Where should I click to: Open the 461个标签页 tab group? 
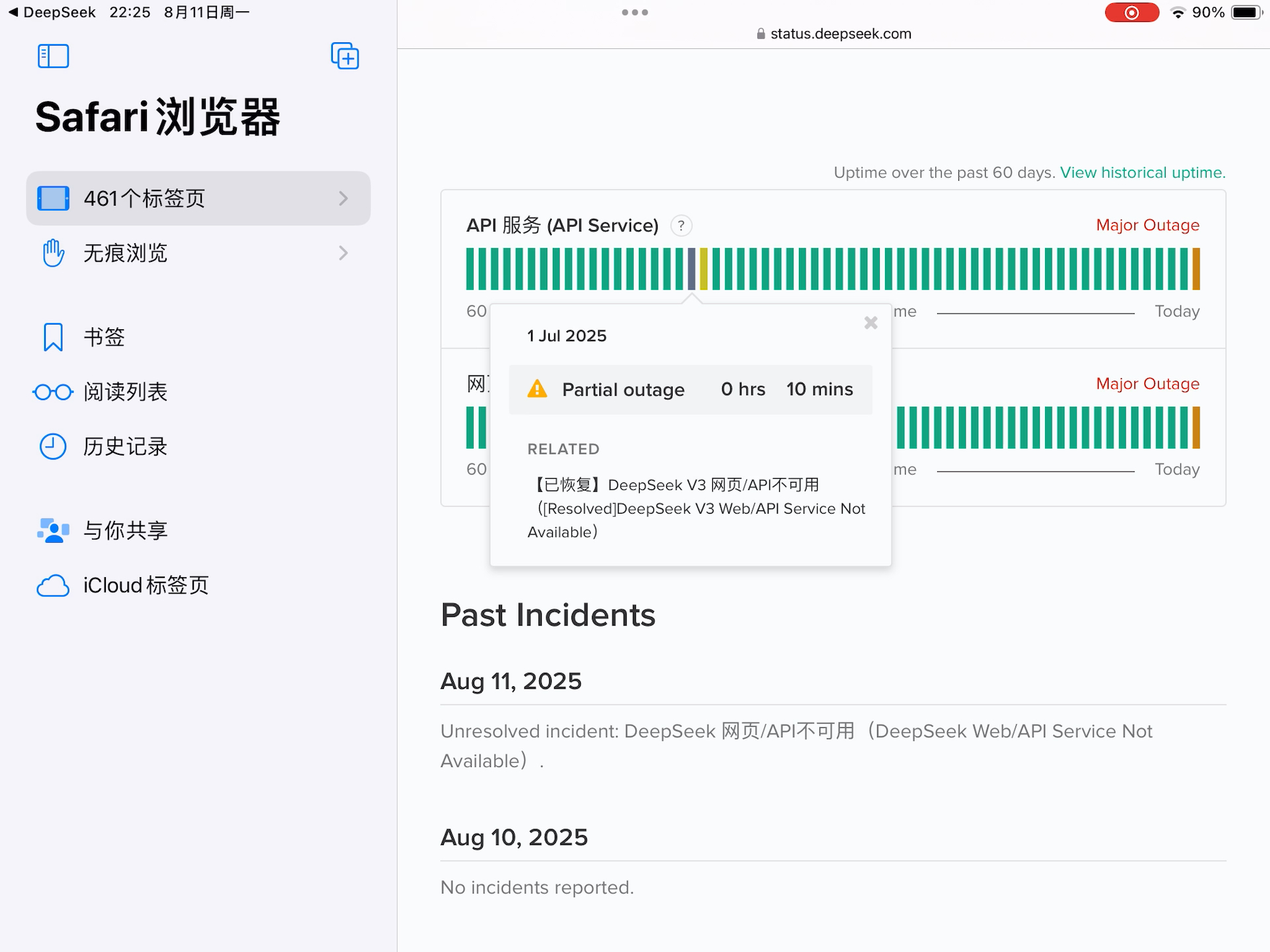point(198,198)
